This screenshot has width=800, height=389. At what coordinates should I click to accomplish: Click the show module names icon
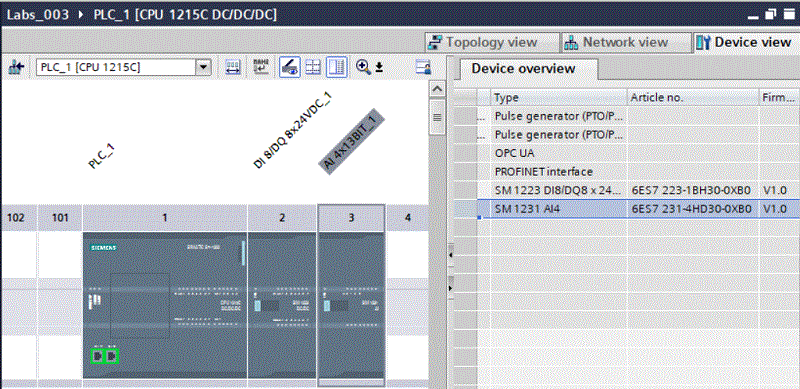coord(261,67)
